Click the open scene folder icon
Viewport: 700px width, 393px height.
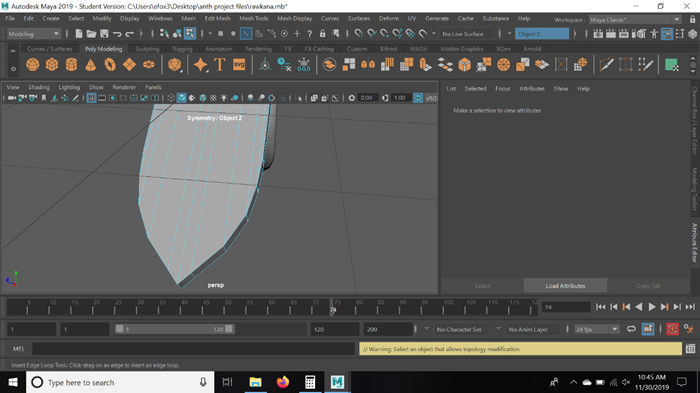[91, 33]
